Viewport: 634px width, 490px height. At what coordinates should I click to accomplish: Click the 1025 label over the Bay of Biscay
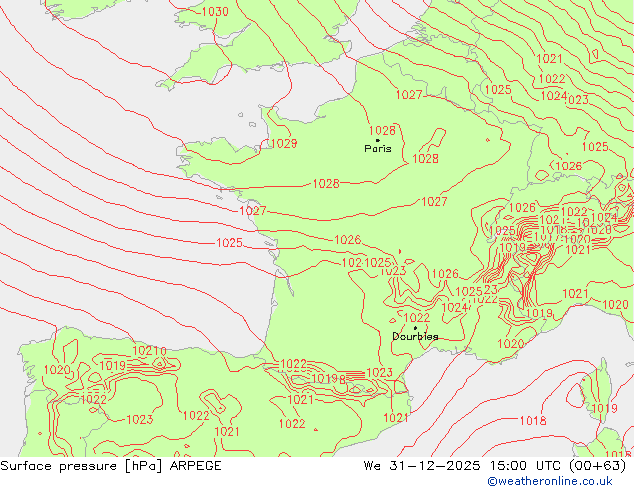point(229,243)
